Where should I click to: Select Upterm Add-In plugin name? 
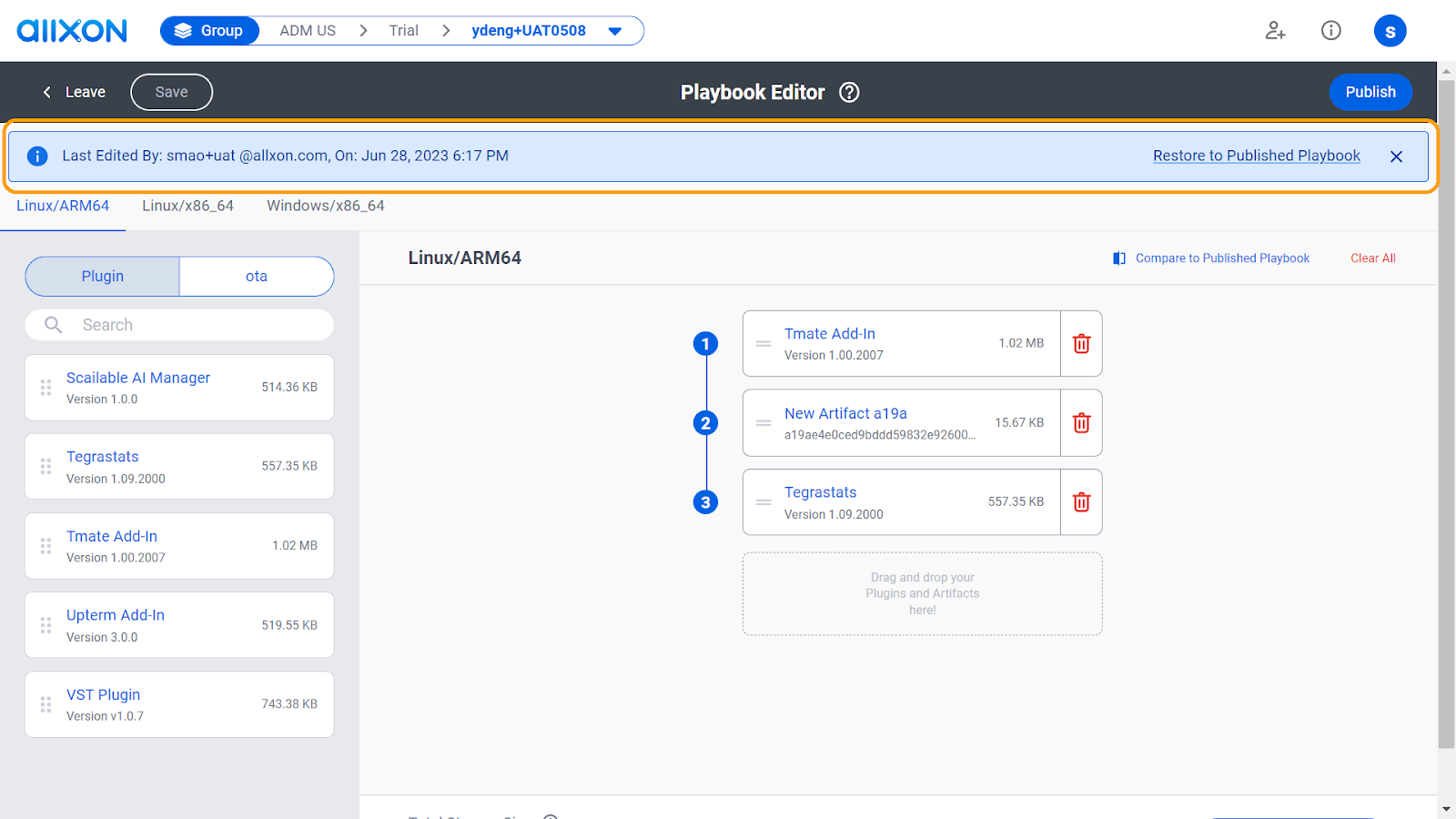(x=116, y=615)
